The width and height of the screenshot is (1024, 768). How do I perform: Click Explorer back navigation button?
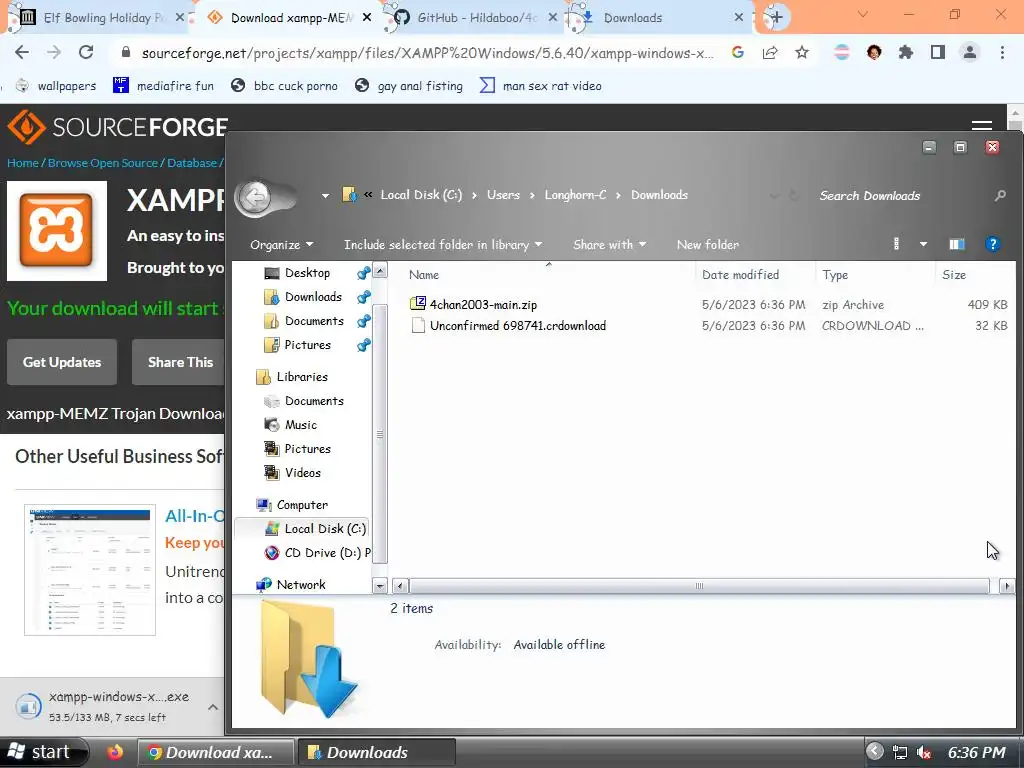tap(255, 195)
